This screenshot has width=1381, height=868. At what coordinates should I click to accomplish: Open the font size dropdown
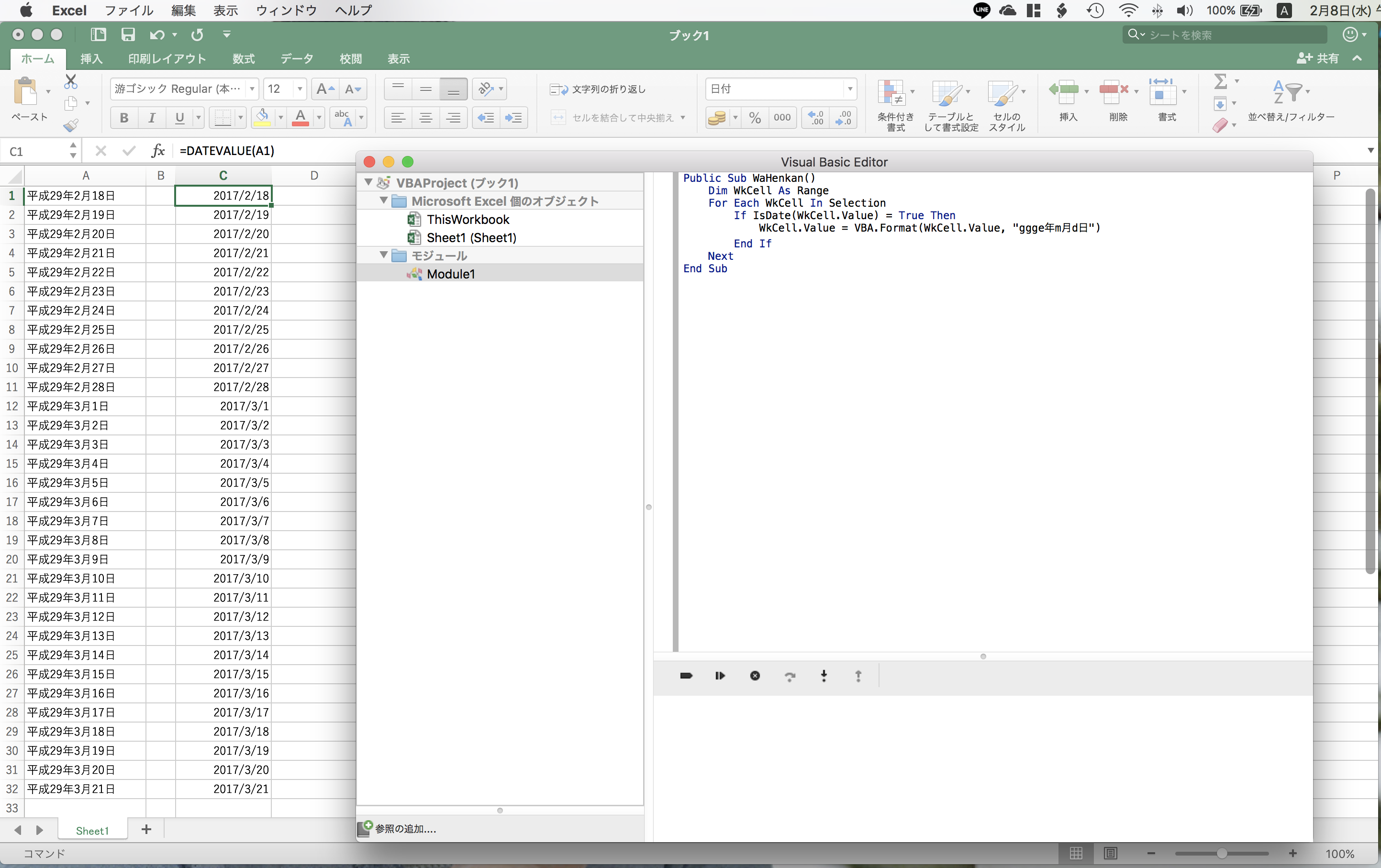300,89
